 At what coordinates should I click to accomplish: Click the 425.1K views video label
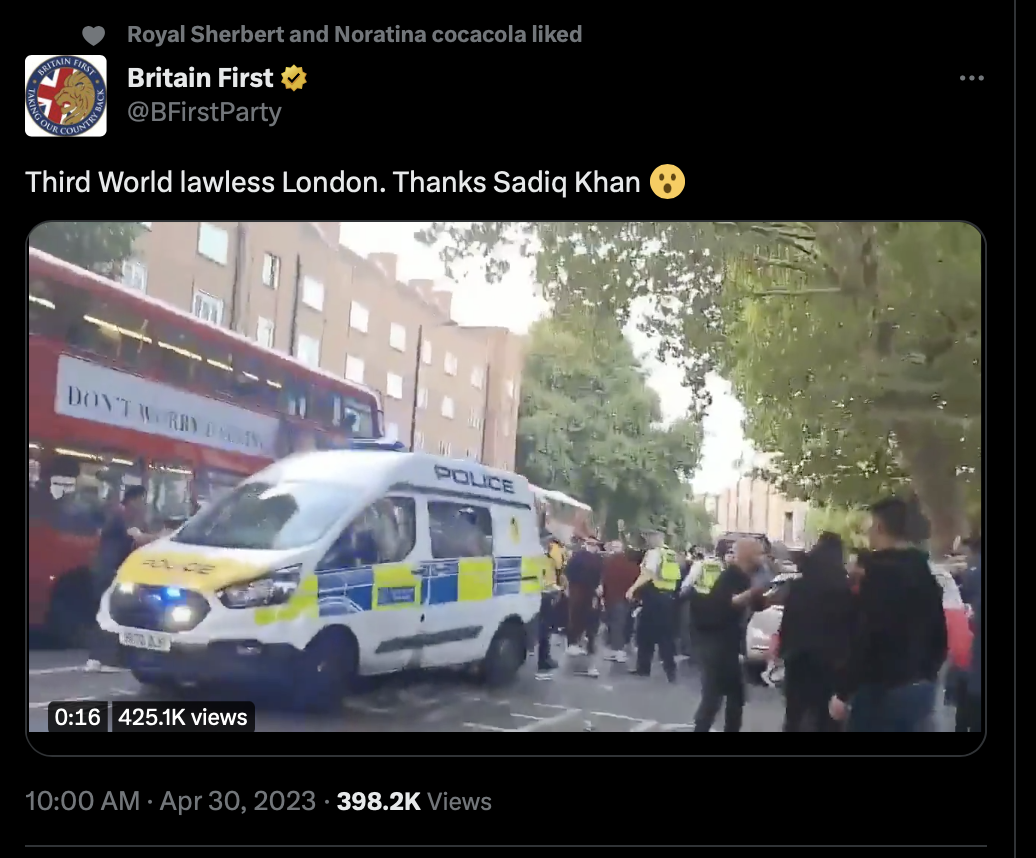point(182,717)
